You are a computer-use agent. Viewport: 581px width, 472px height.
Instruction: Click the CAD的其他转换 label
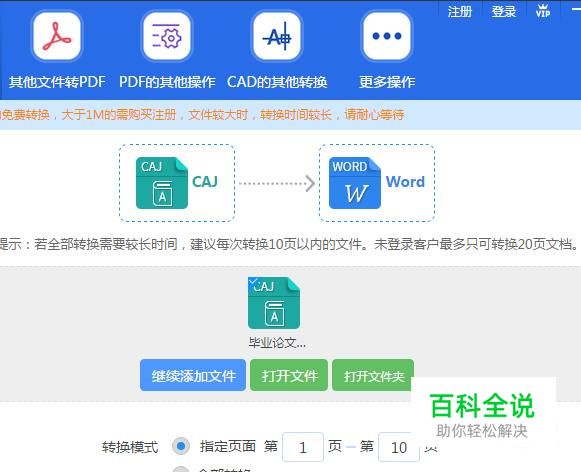tap(277, 82)
